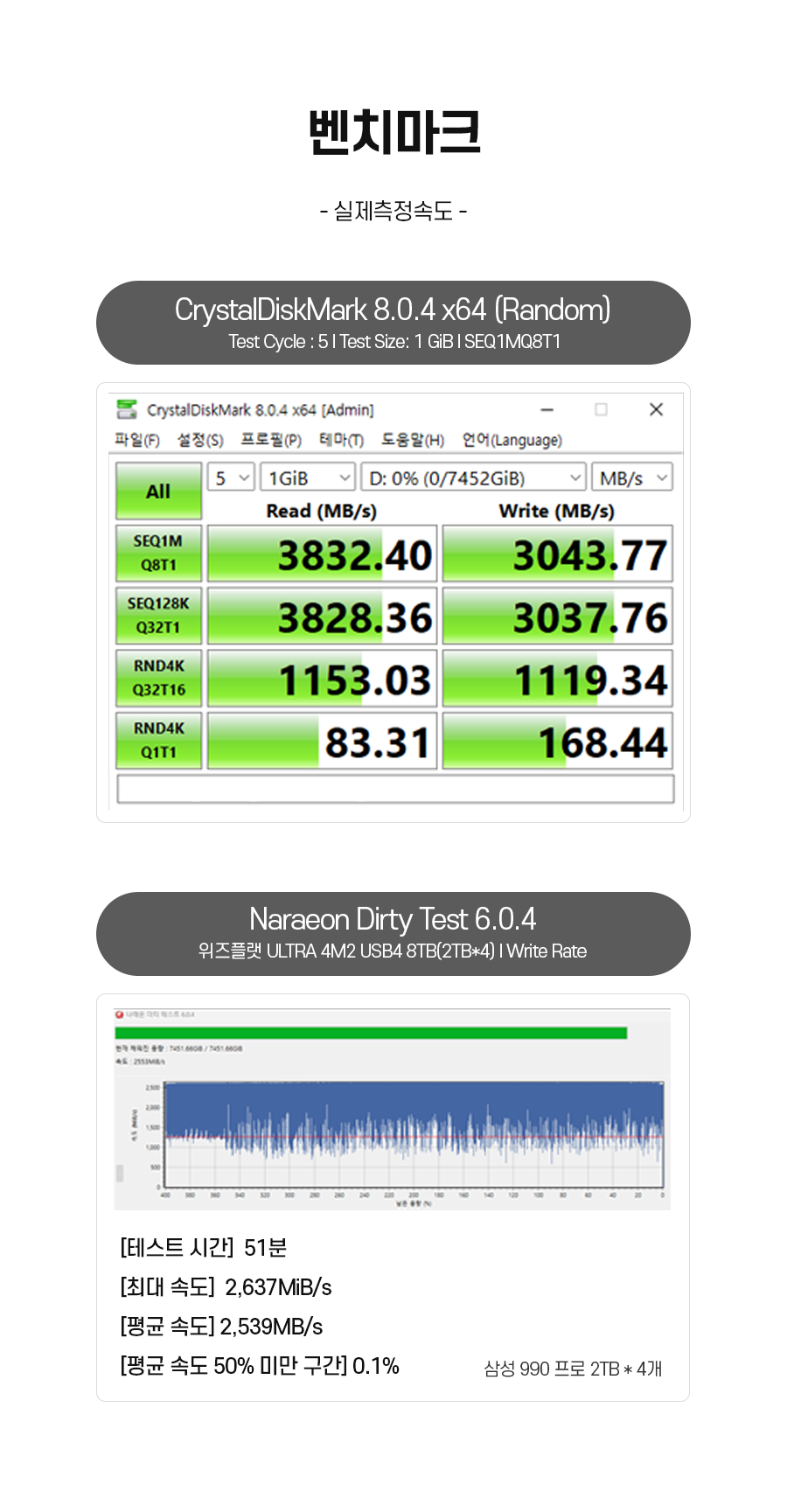787x1512 pixels.
Task: Start the SEQ1M Q8T1 test
Action: 158,553
